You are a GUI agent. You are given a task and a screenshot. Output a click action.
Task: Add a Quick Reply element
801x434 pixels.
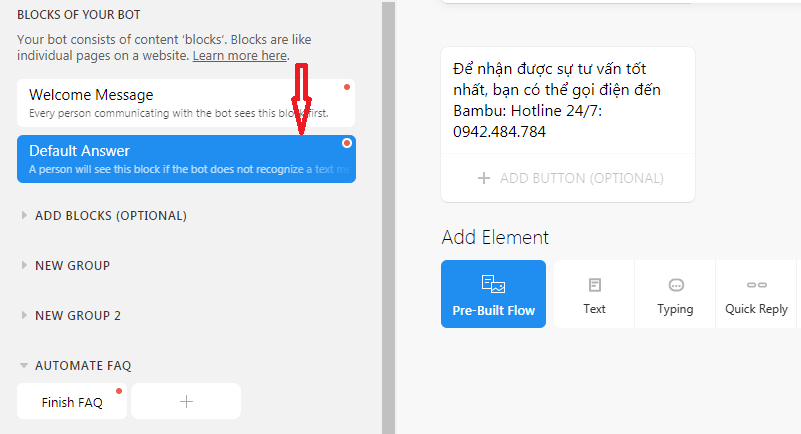coord(757,294)
